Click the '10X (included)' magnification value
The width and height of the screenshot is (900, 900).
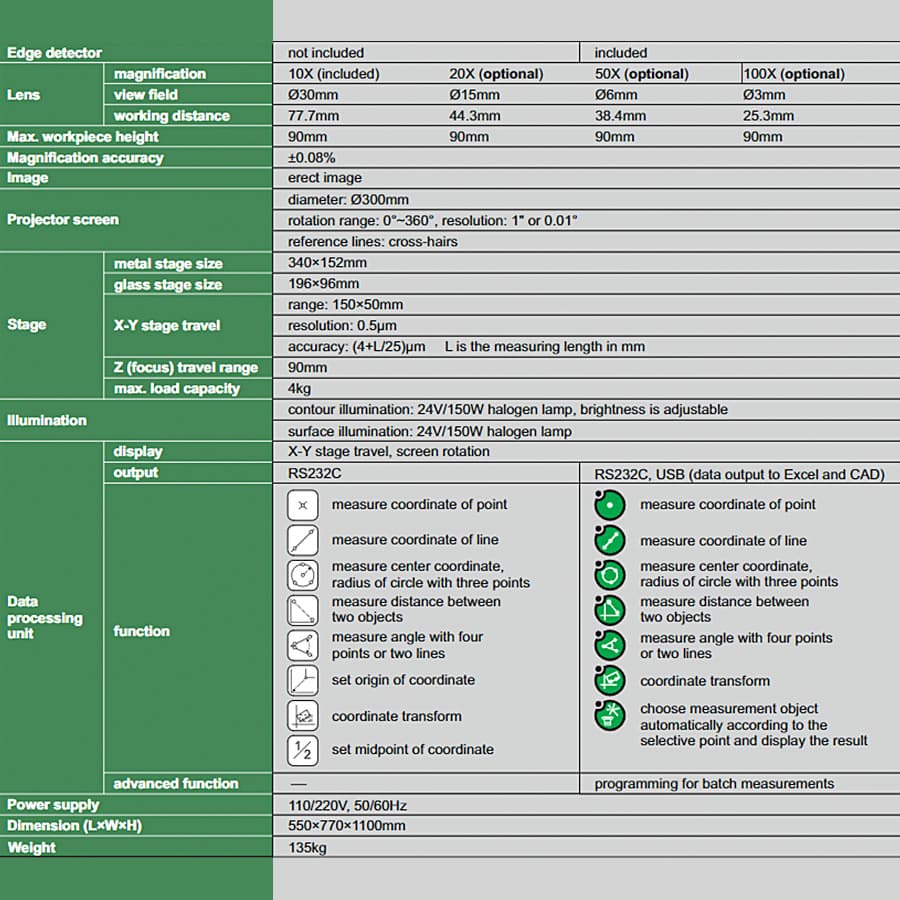point(334,74)
